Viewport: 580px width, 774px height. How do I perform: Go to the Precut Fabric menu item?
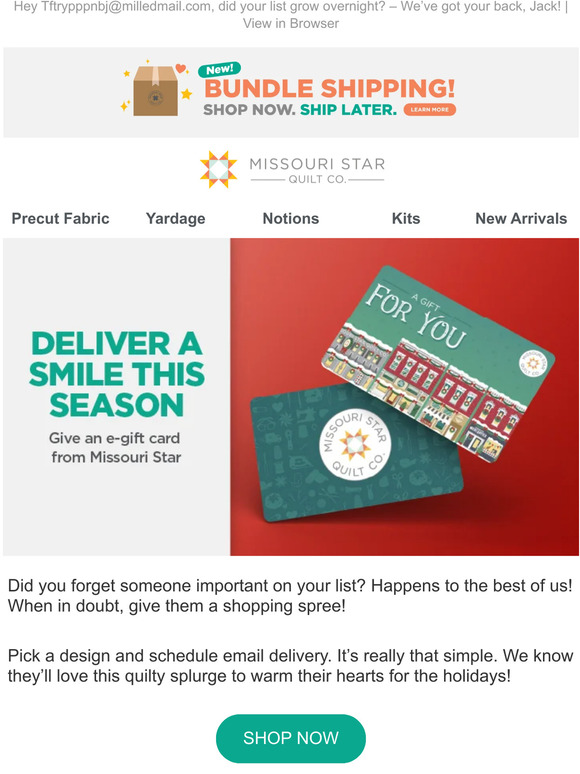60,218
